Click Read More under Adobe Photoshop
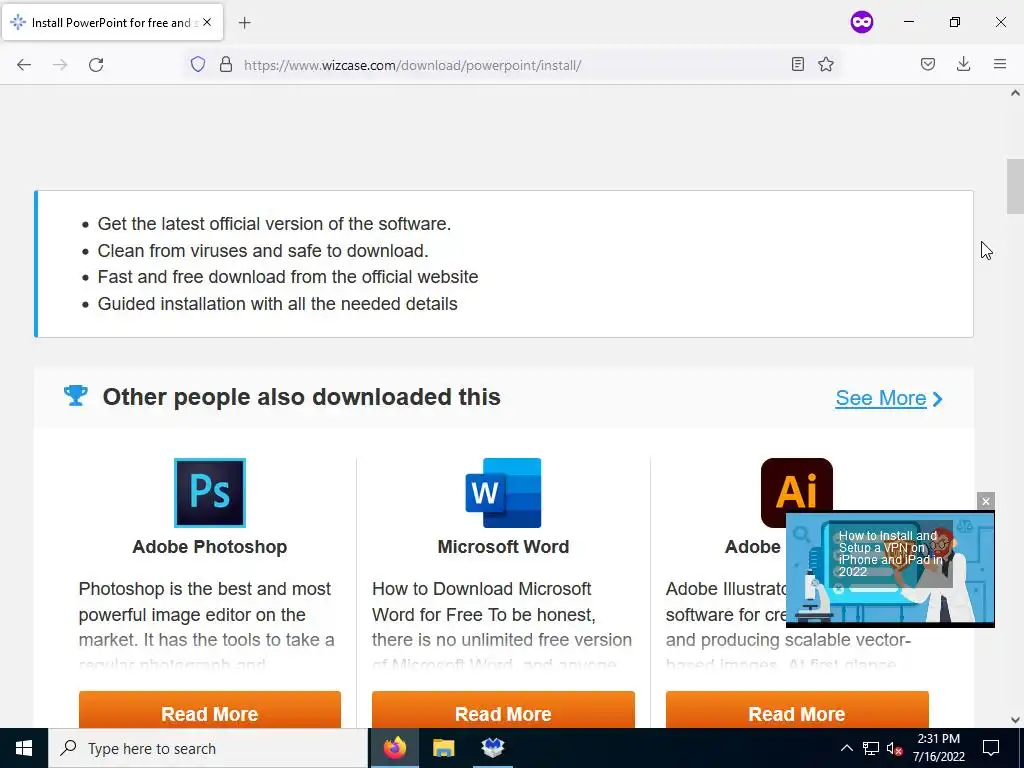 (210, 712)
